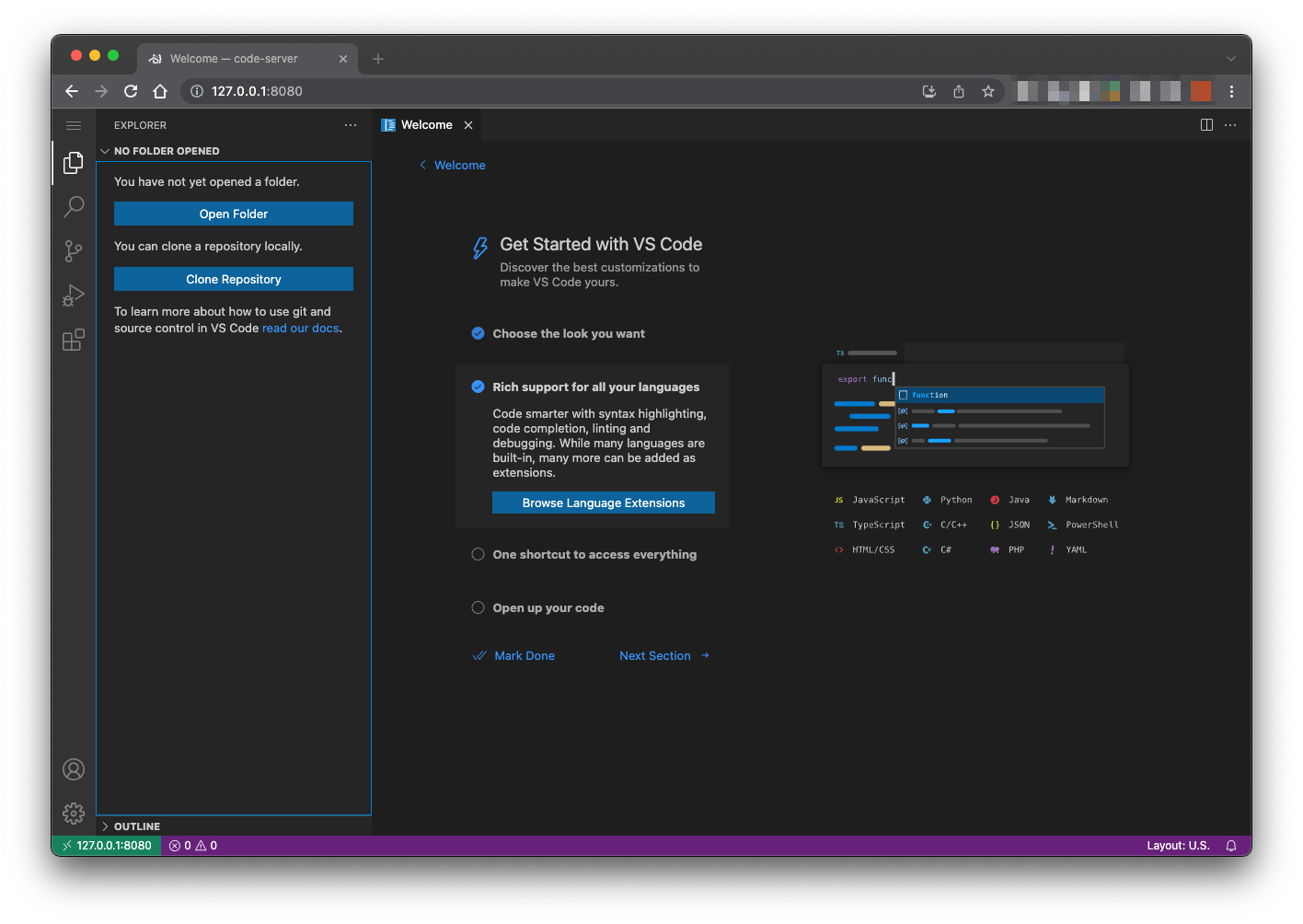Click Browse Language Extensions button
This screenshot has height=924, width=1303.
pyautogui.click(x=604, y=502)
